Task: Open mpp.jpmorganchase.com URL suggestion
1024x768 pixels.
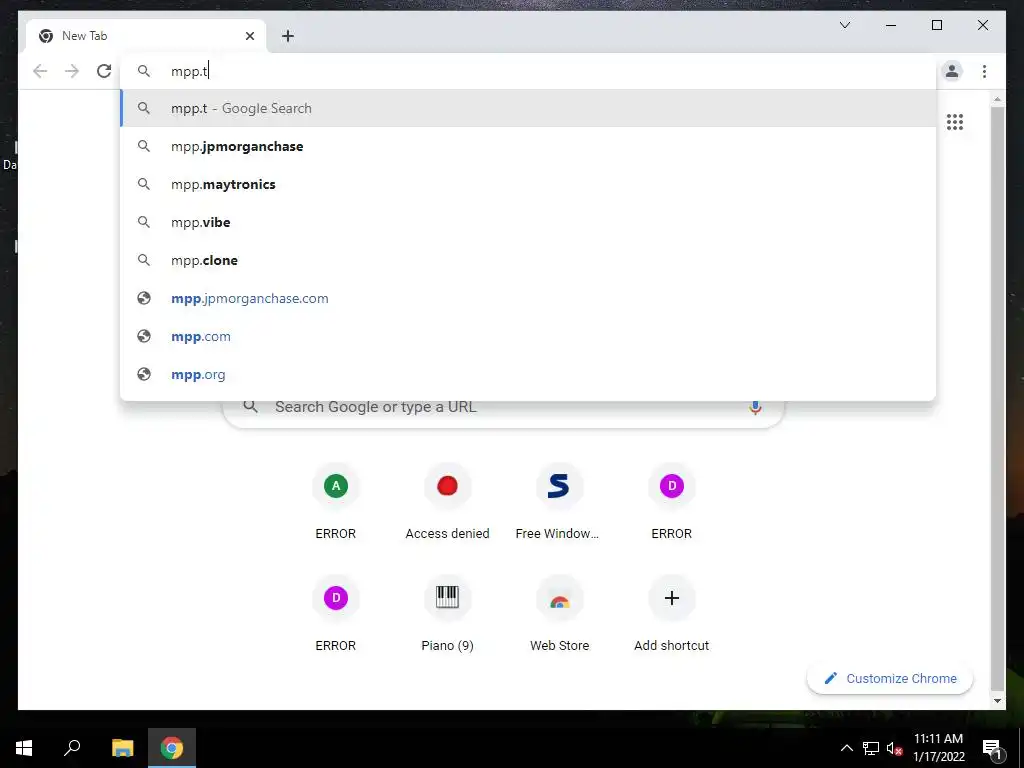Action: click(x=528, y=298)
